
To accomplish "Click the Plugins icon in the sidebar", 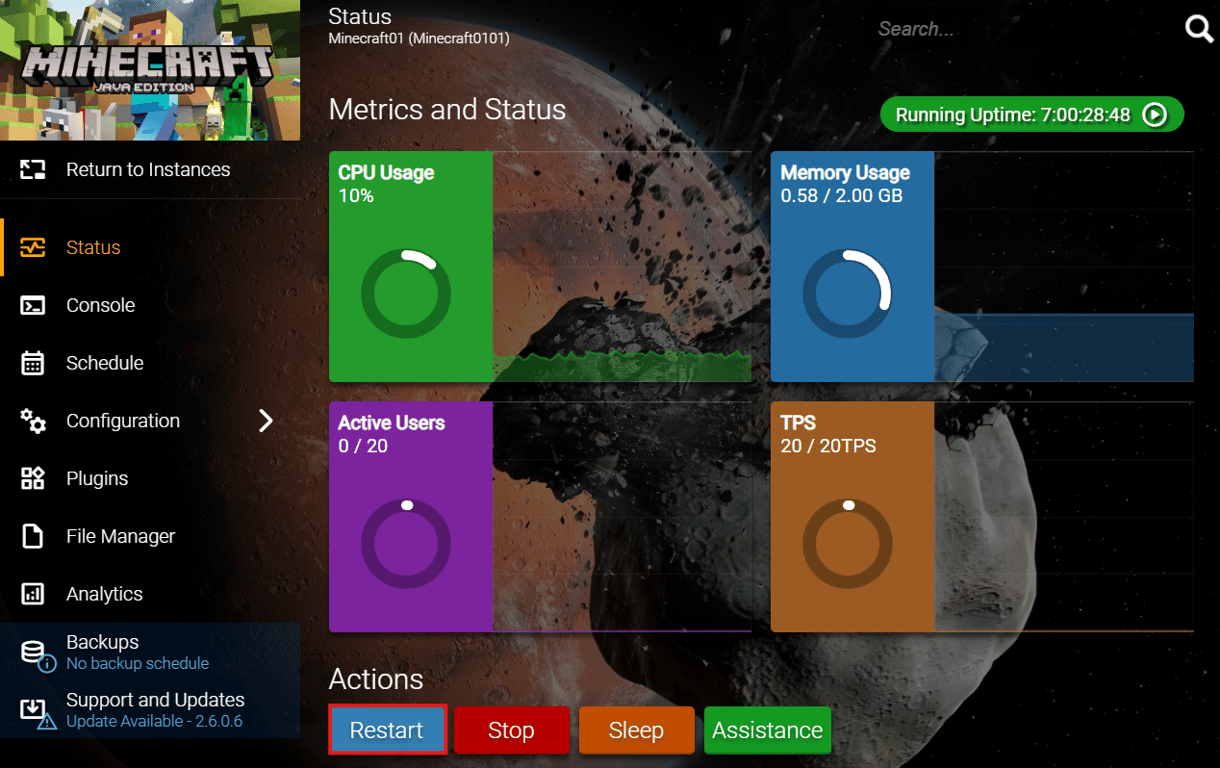I will [34, 478].
